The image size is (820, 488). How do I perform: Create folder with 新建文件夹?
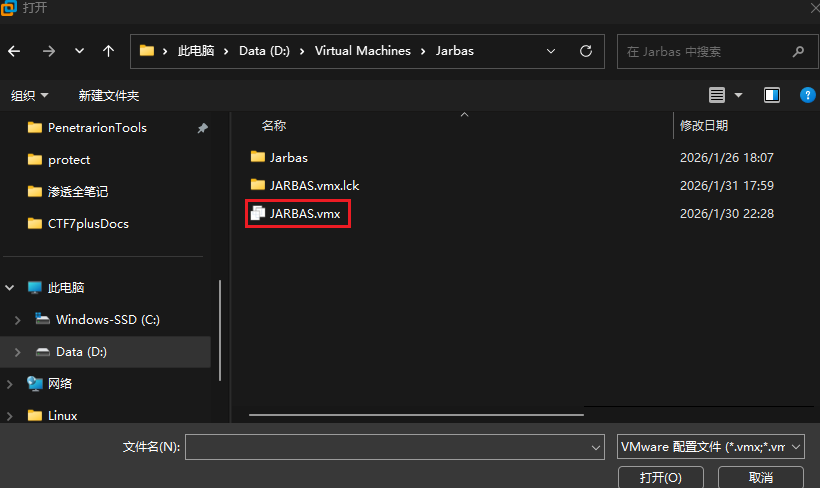pyautogui.click(x=109, y=95)
